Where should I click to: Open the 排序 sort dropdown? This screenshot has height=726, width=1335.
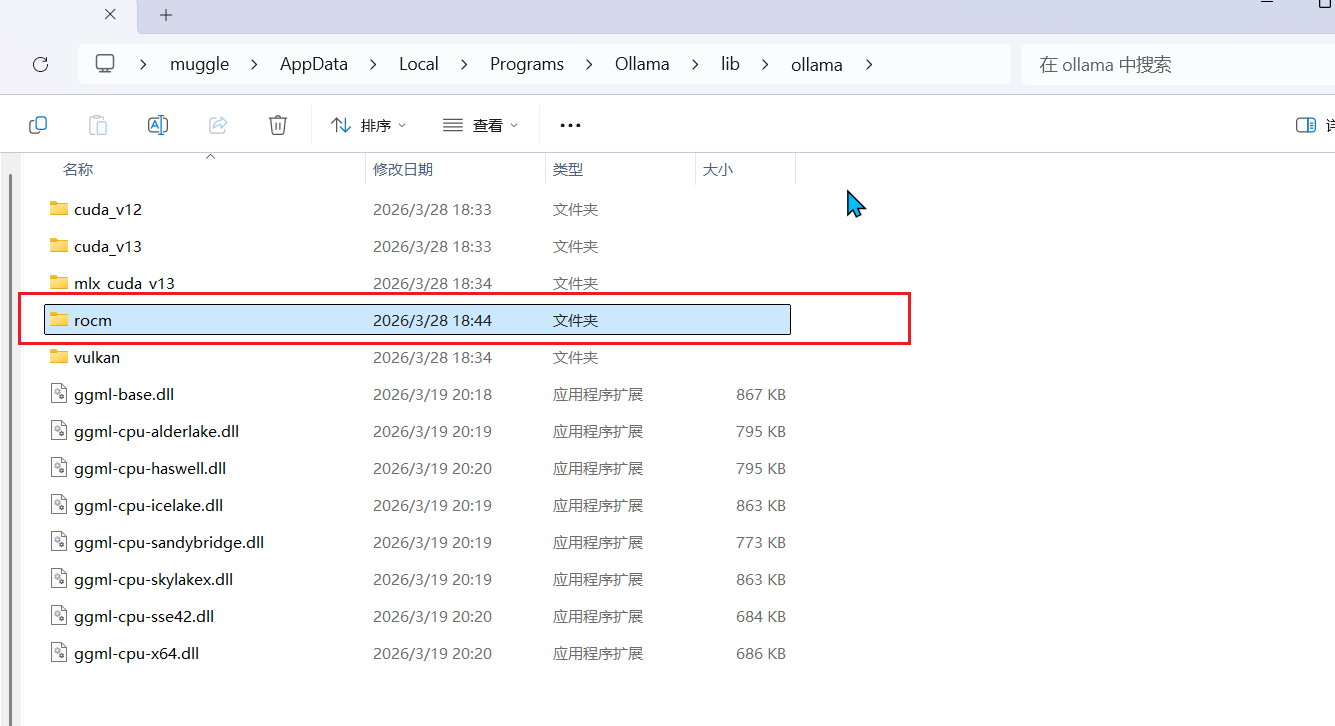click(x=369, y=125)
